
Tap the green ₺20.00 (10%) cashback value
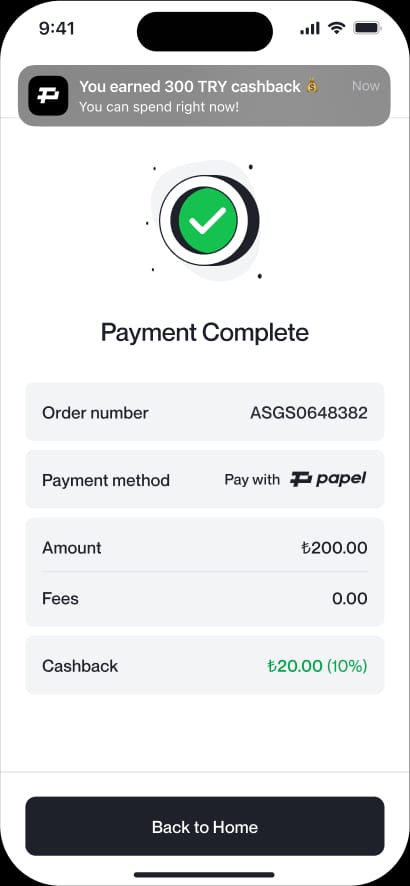317,666
